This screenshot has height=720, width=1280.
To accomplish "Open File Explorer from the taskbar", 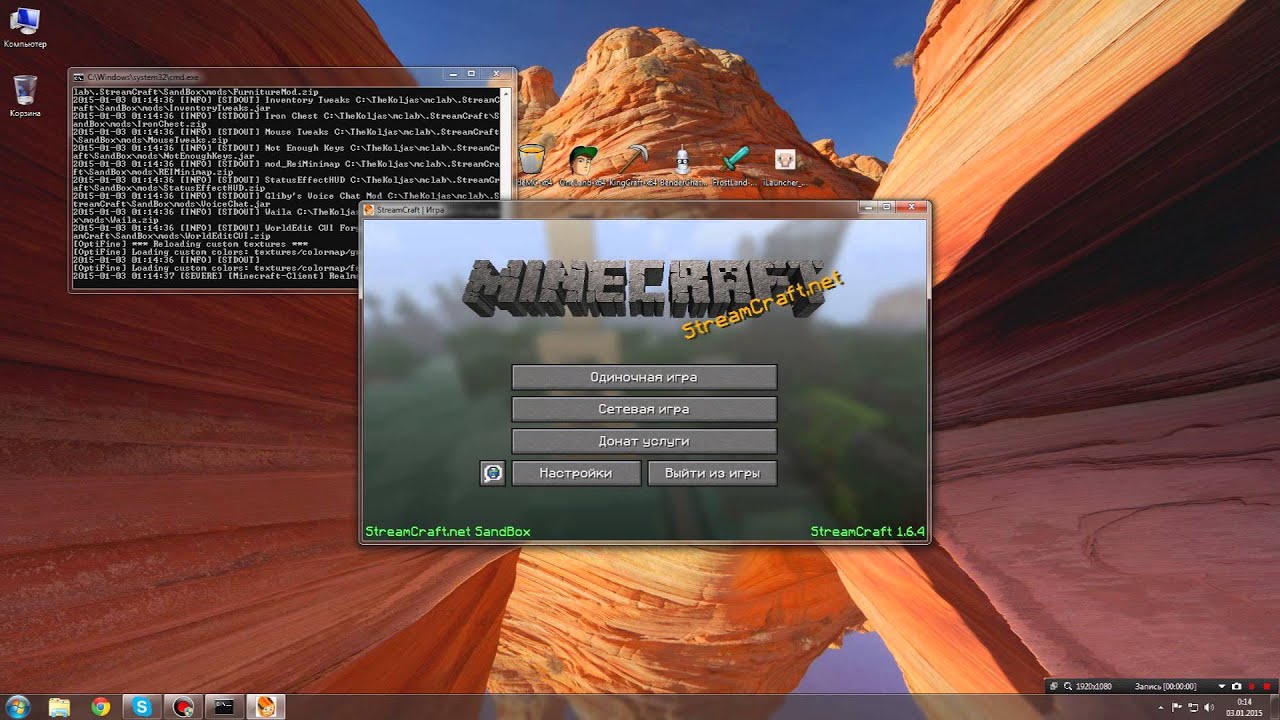I will click(x=60, y=706).
